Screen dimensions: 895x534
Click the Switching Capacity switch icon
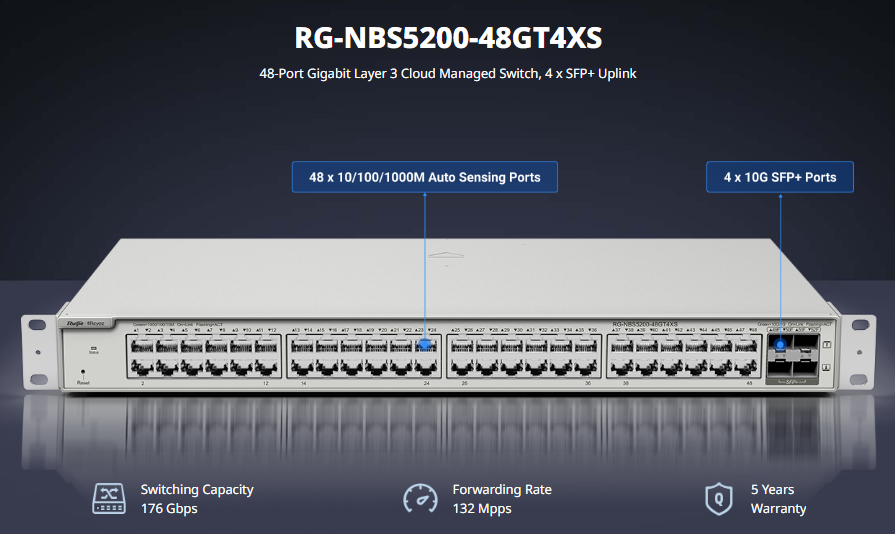click(109, 499)
